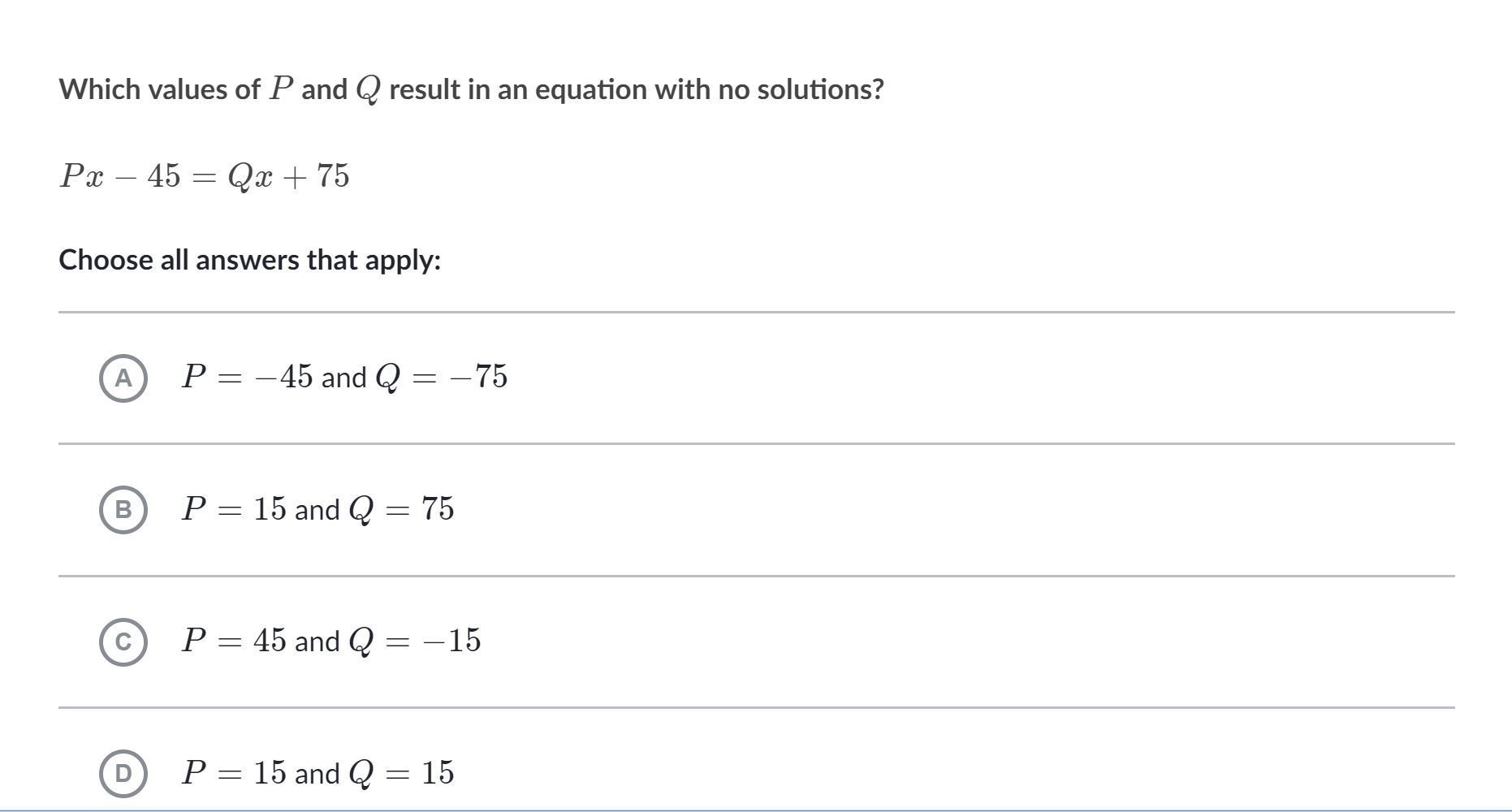Screen dimensions: 1512x812
Task: Click answer text P = −45 and Q = −75
Action: (x=344, y=377)
